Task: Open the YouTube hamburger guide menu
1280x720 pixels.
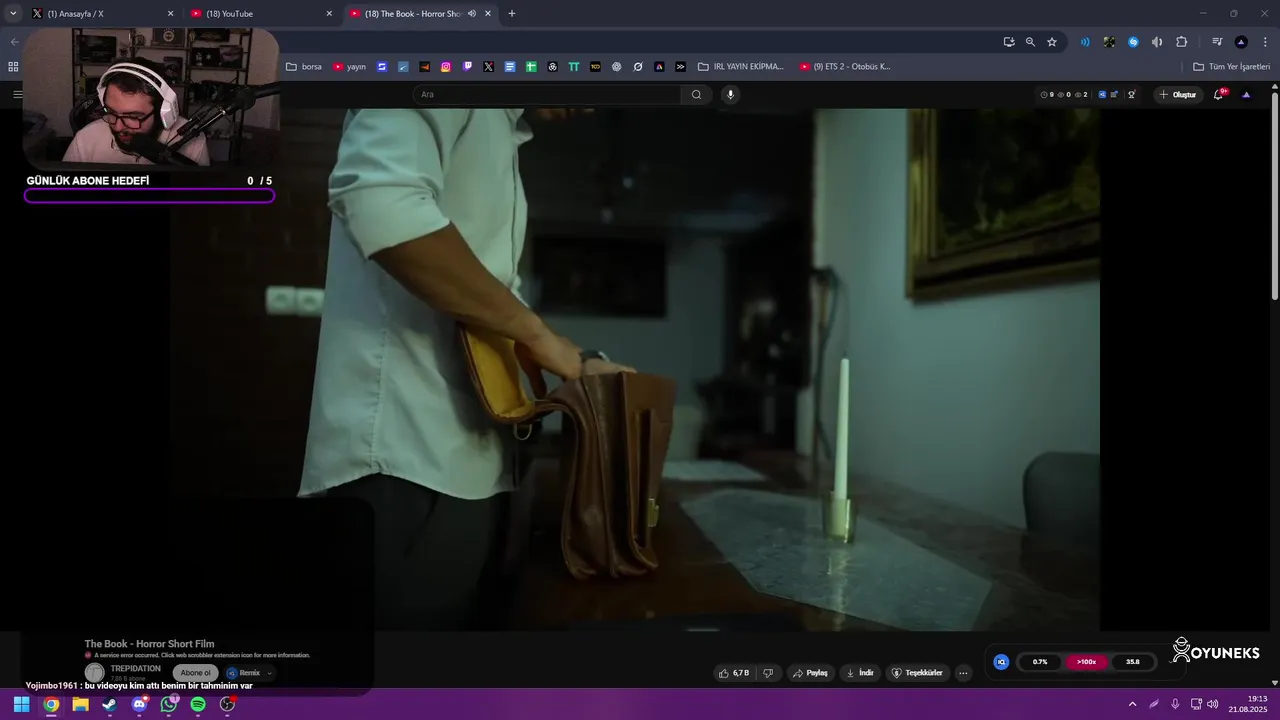Action: click(17, 94)
